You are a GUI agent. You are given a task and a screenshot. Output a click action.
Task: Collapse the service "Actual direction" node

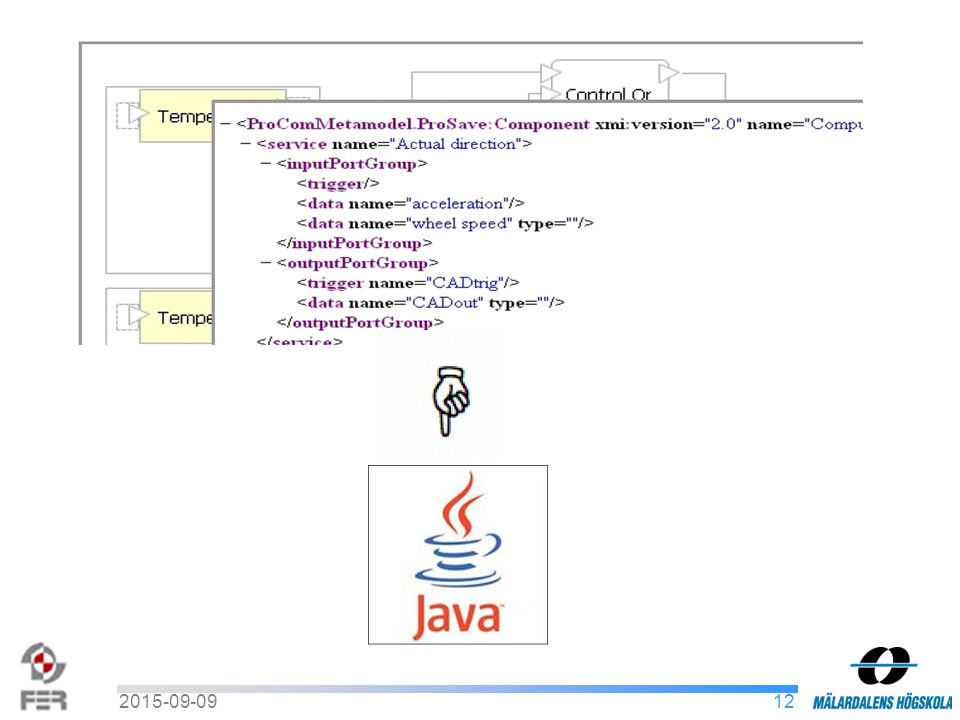246,144
